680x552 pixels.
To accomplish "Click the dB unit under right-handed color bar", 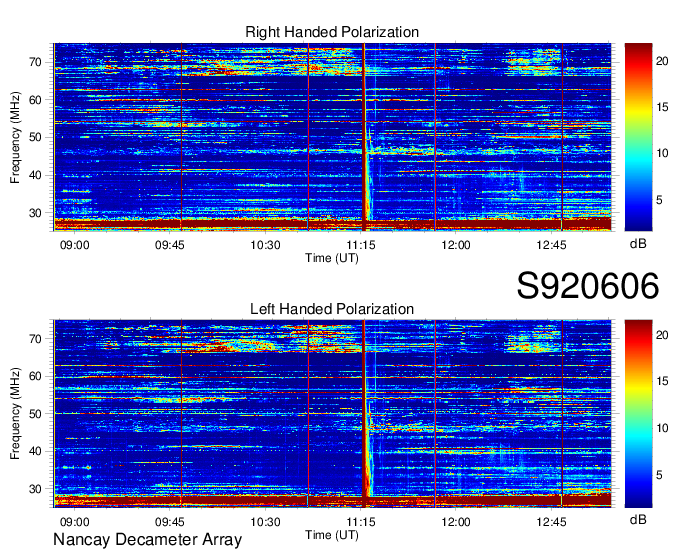I will (638, 244).
